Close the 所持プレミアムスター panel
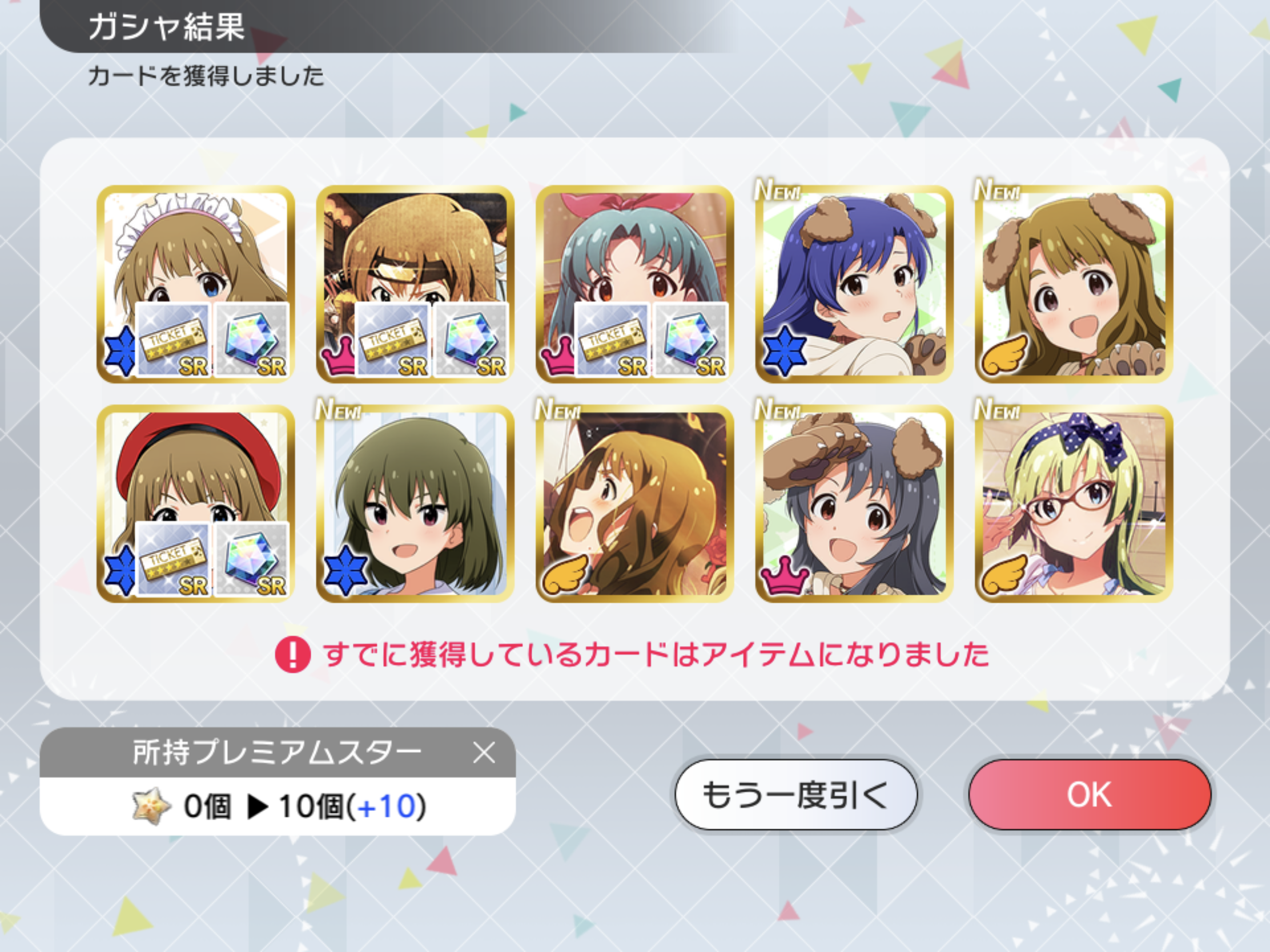Image resolution: width=1270 pixels, height=952 pixels. [484, 752]
